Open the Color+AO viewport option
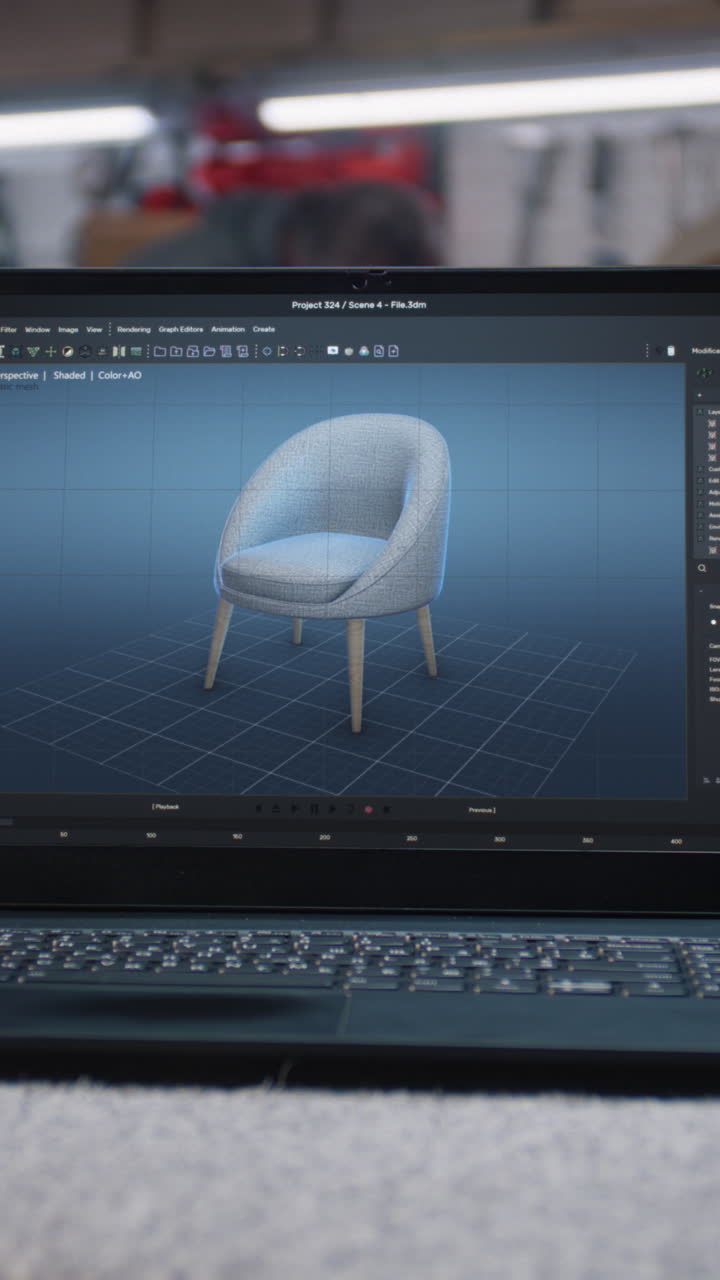720x1280 pixels. 120,376
